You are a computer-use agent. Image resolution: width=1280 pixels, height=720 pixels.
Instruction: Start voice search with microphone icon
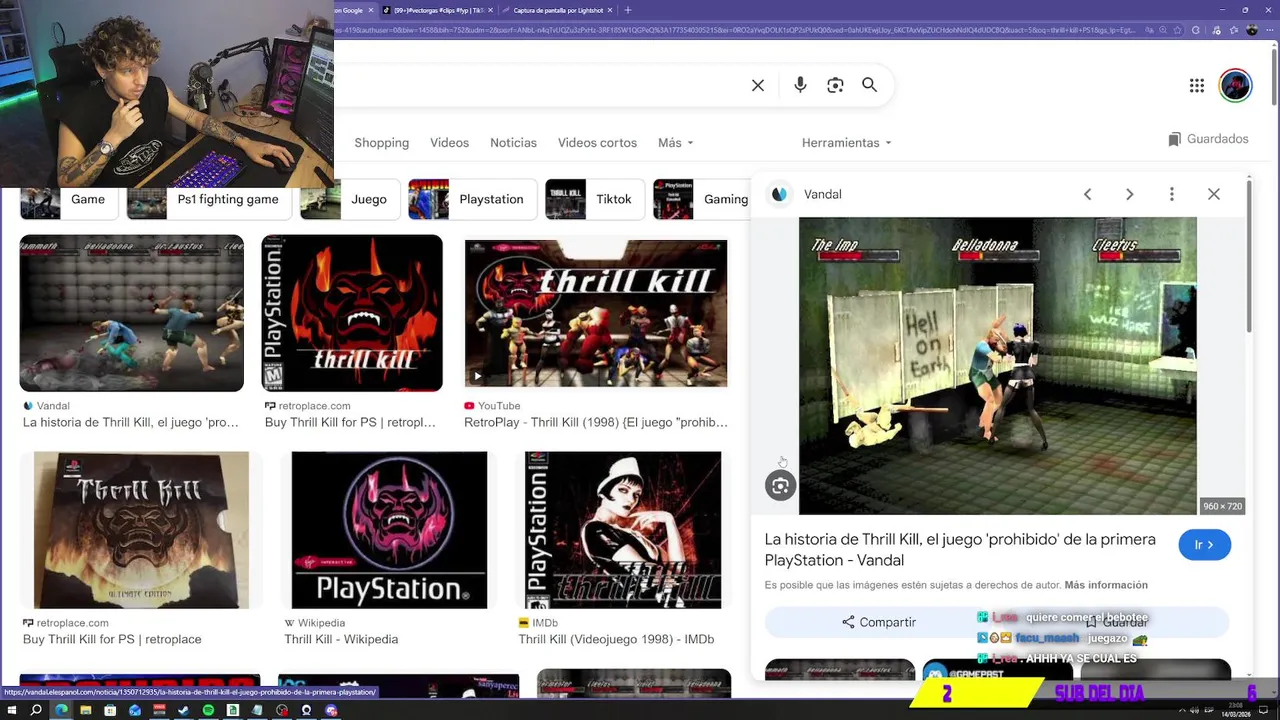pos(800,86)
